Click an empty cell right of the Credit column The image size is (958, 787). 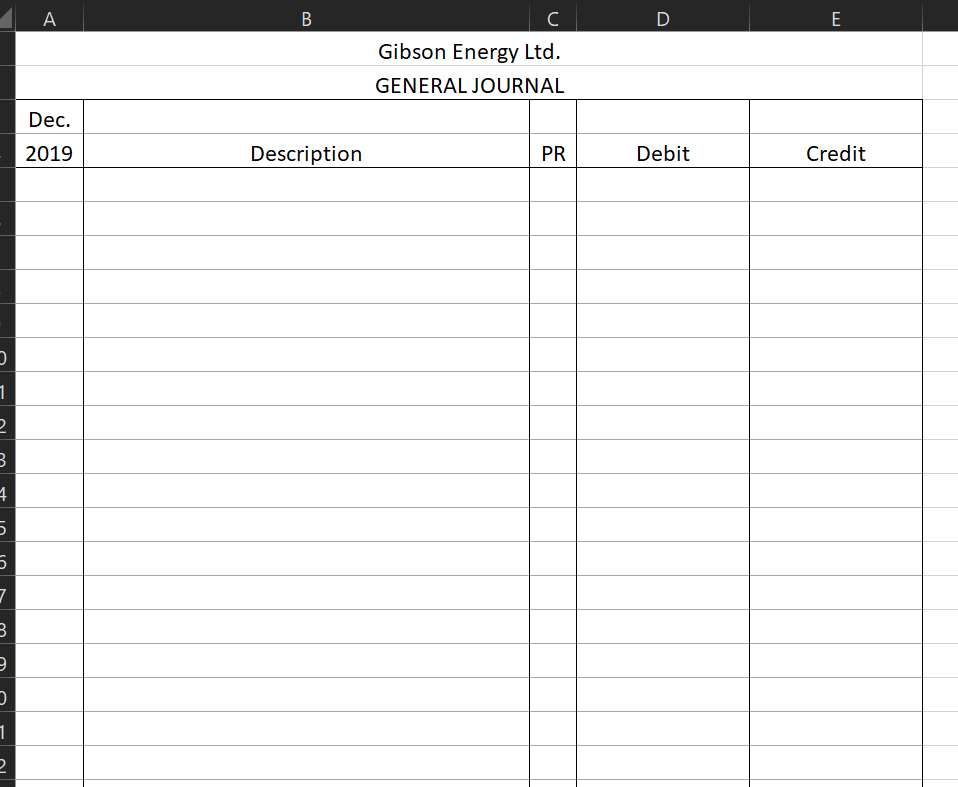tap(940, 185)
